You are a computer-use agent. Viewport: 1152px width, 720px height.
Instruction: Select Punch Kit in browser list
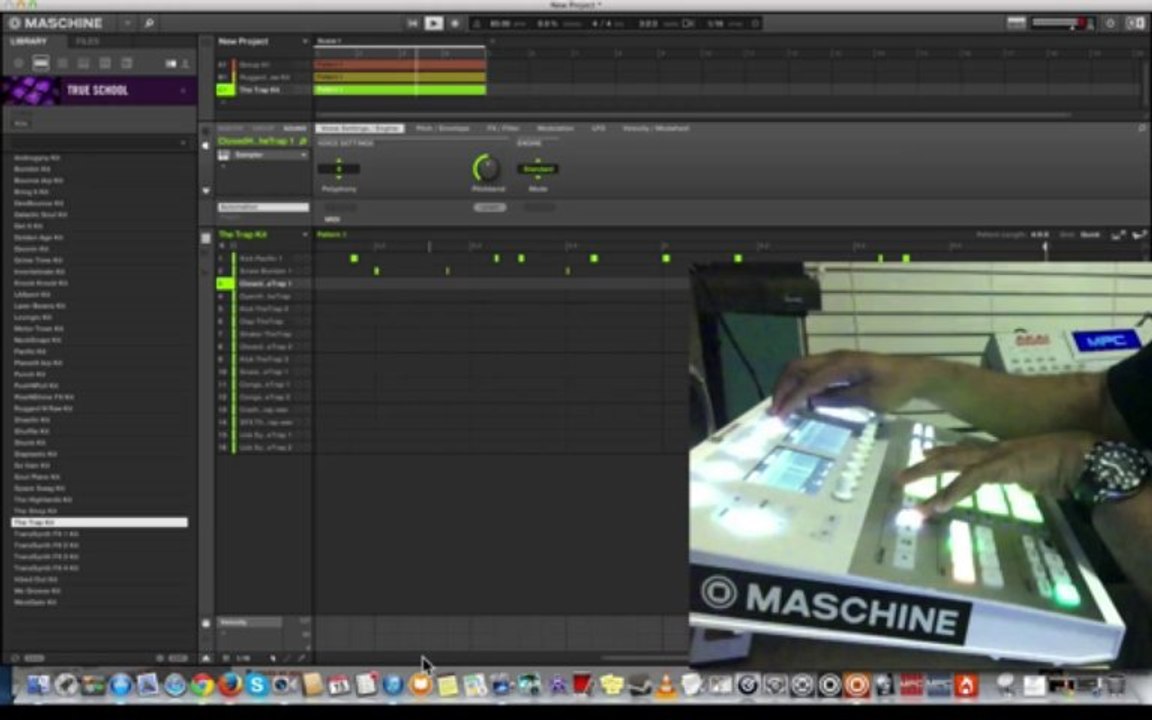pos(29,374)
